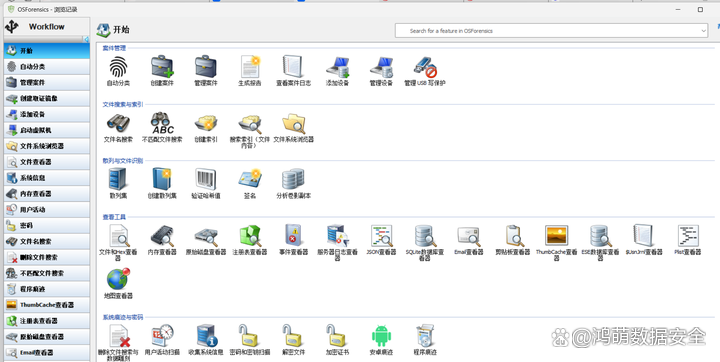The width and height of the screenshot is (720, 362).
Task: Open the SQLite数据库查看器 icon
Action: pyautogui.click(x=425, y=236)
